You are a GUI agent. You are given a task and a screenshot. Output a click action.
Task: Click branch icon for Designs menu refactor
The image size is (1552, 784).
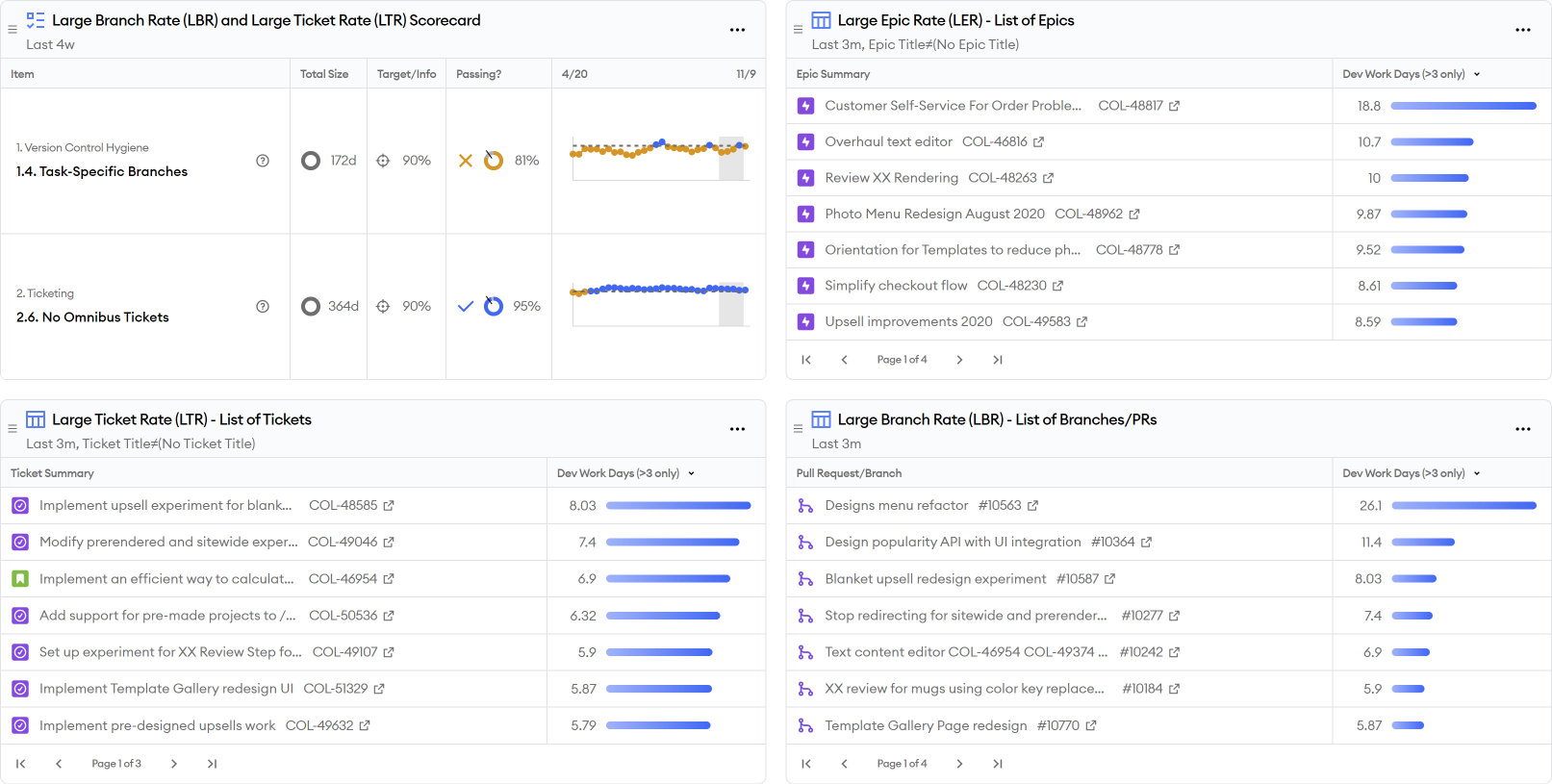pos(805,506)
